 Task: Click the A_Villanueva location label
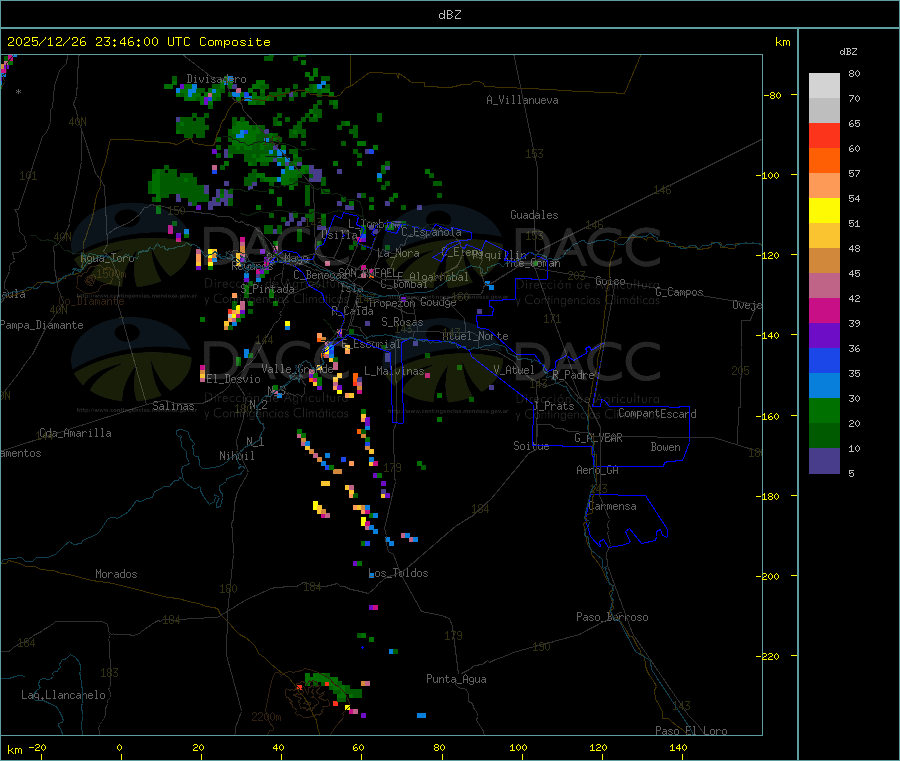tap(522, 100)
